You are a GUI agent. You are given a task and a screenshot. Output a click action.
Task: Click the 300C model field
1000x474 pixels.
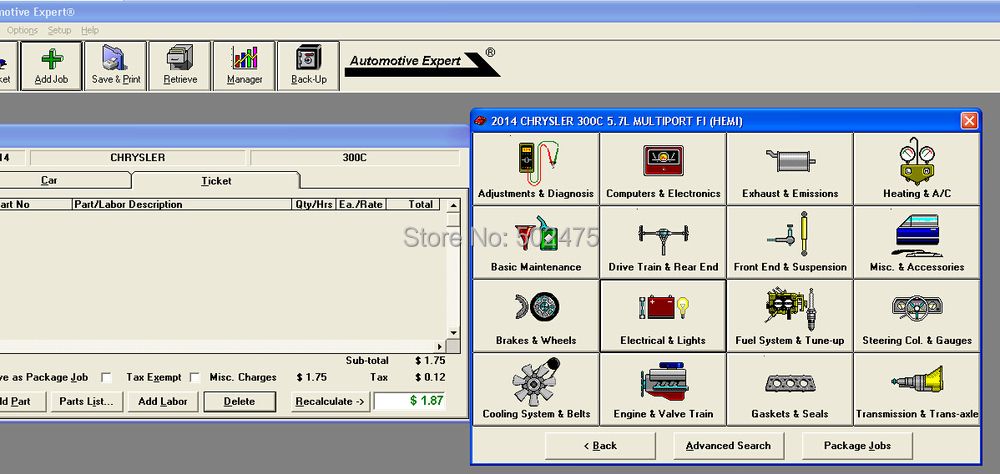point(355,158)
